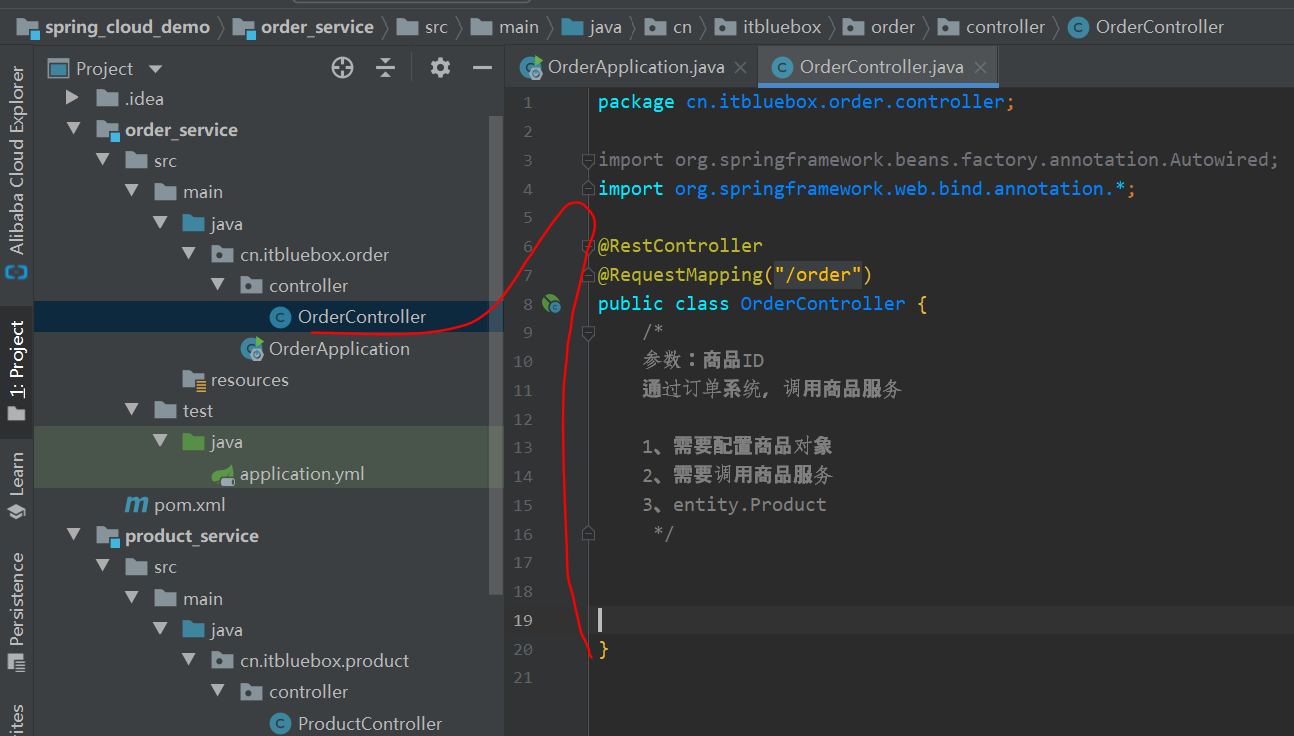
Task: Fold the import block at line 3
Action: pos(588,160)
